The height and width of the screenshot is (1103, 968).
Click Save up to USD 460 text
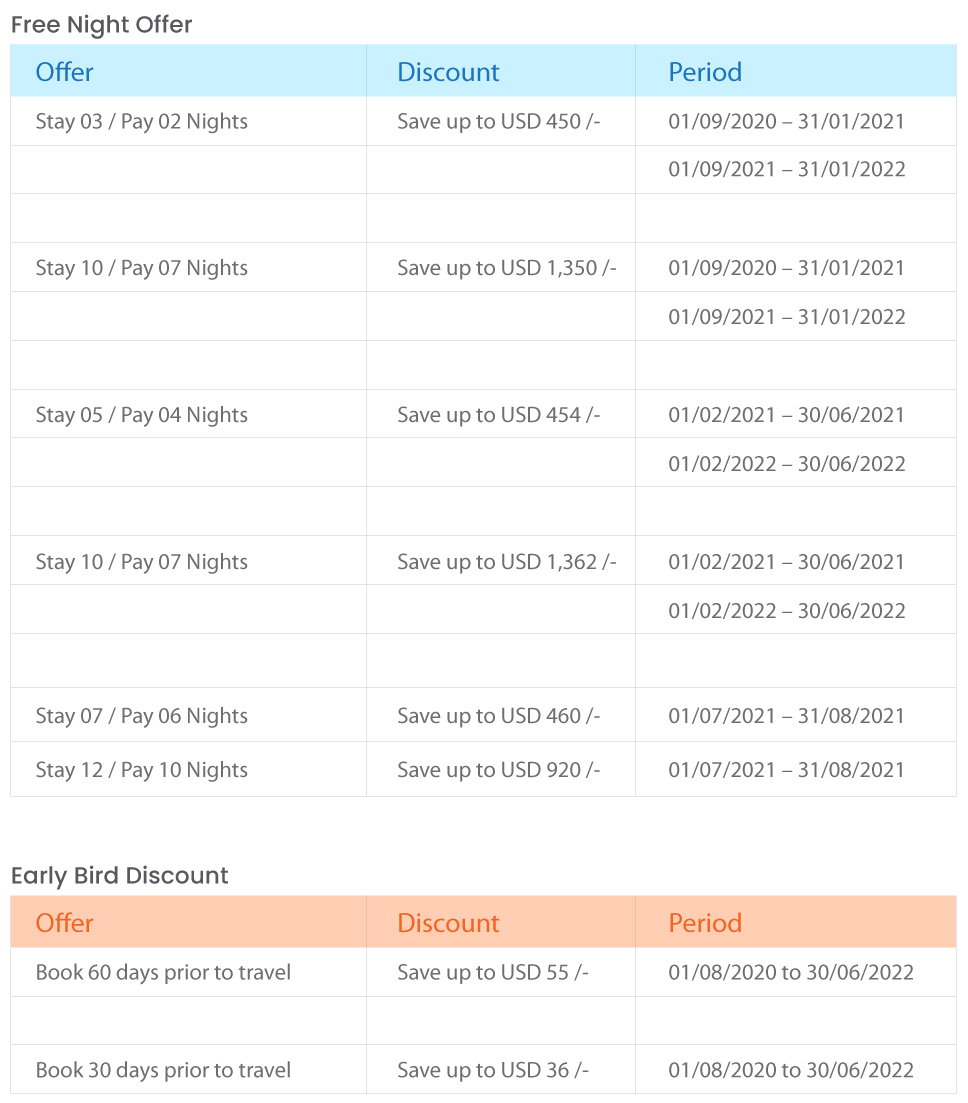click(498, 716)
